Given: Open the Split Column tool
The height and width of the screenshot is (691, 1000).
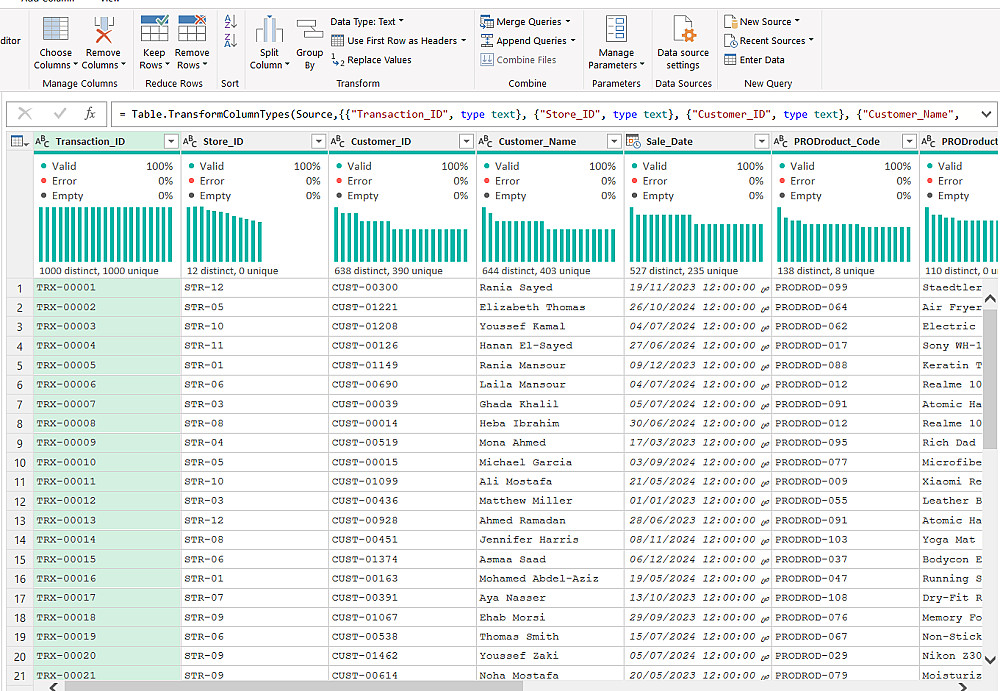Looking at the screenshot, I should pos(269,42).
